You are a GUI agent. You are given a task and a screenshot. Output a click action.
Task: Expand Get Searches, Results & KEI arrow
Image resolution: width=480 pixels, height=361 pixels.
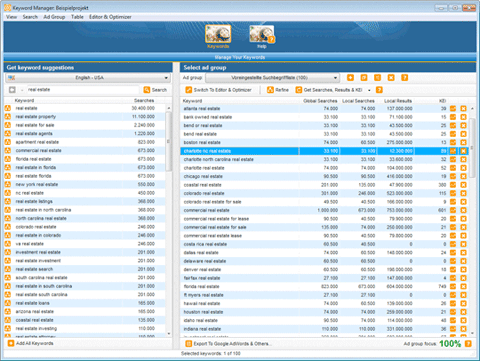point(369,90)
